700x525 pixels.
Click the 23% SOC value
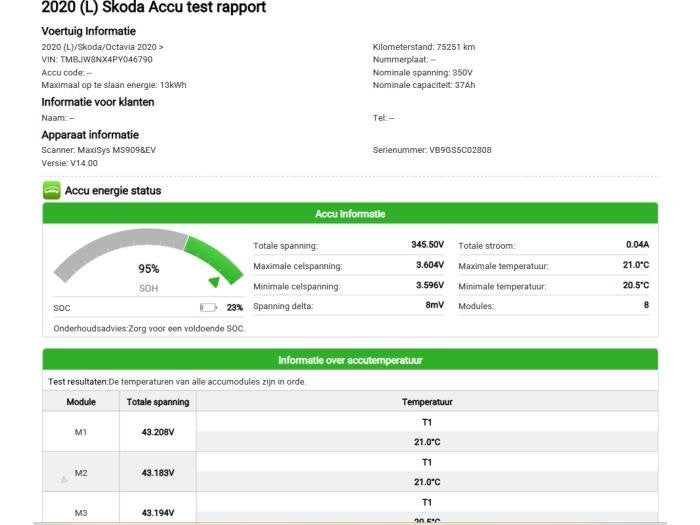pos(235,308)
